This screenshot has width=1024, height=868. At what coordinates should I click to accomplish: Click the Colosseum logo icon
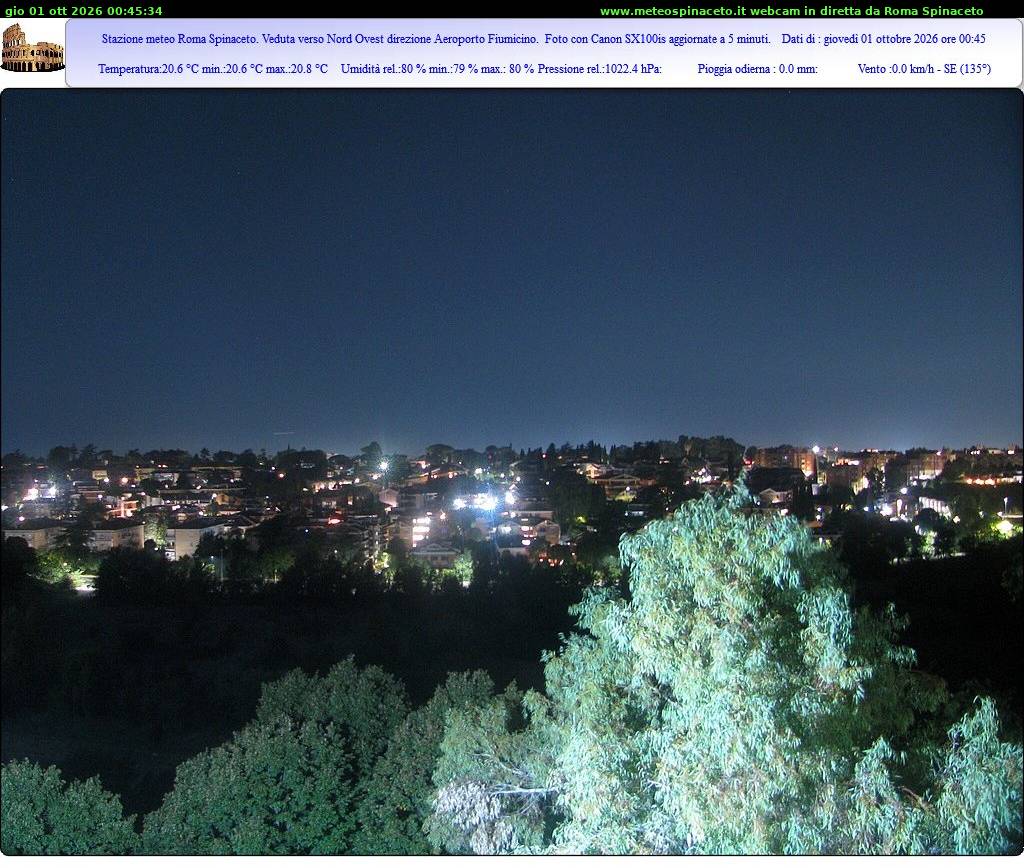pyautogui.click(x=32, y=48)
